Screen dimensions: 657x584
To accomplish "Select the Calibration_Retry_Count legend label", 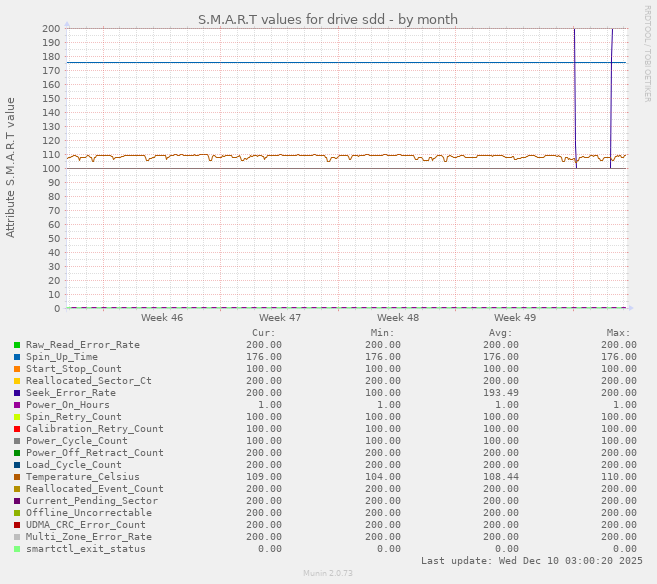I will (95, 429).
